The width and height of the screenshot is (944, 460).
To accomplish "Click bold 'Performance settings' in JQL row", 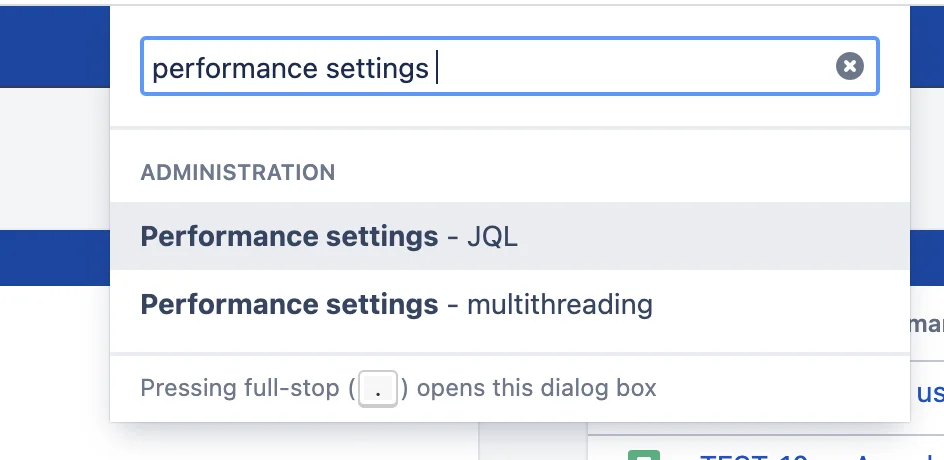I will pyautogui.click(x=289, y=237).
